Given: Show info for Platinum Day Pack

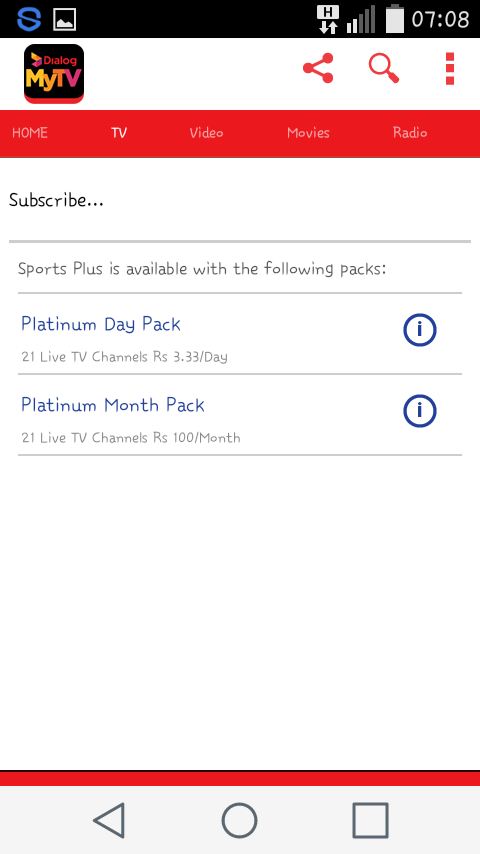Looking at the screenshot, I should tap(420, 330).
